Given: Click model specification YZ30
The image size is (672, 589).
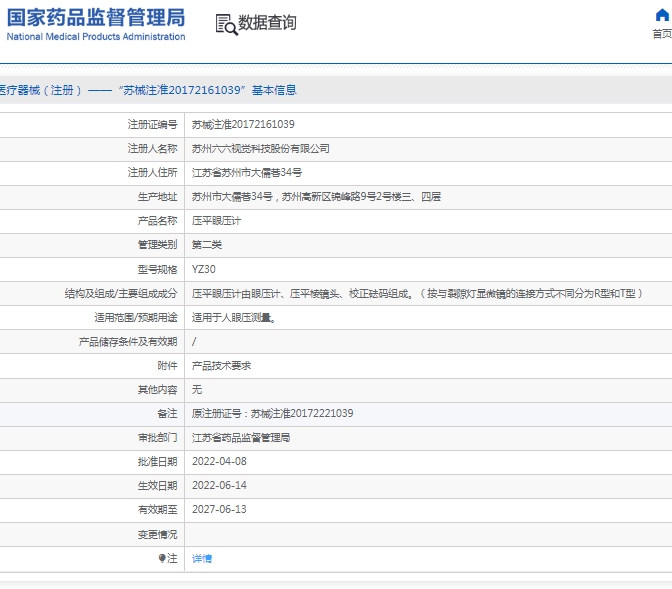Looking at the screenshot, I should click(204, 269).
